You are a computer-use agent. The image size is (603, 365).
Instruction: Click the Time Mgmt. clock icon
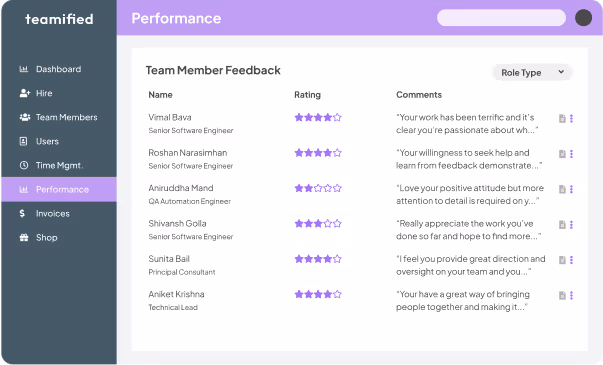click(x=24, y=165)
